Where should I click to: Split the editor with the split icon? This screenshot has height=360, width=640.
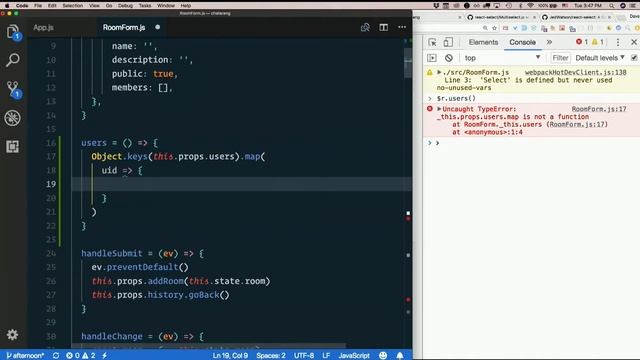(x=384, y=27)
